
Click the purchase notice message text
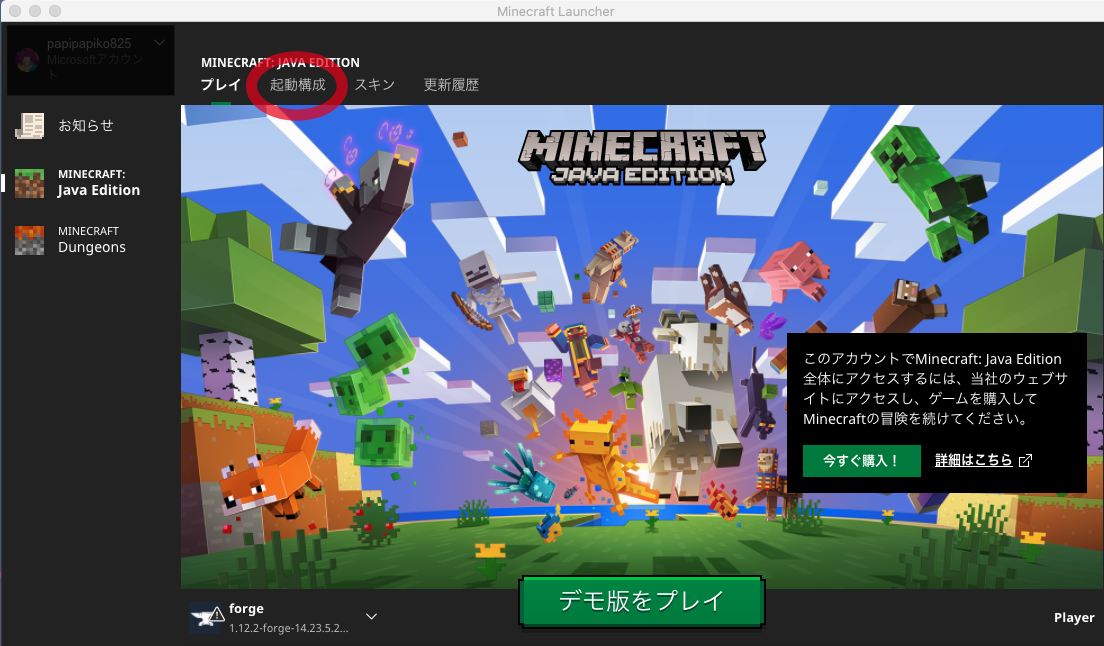click(935, 388)
